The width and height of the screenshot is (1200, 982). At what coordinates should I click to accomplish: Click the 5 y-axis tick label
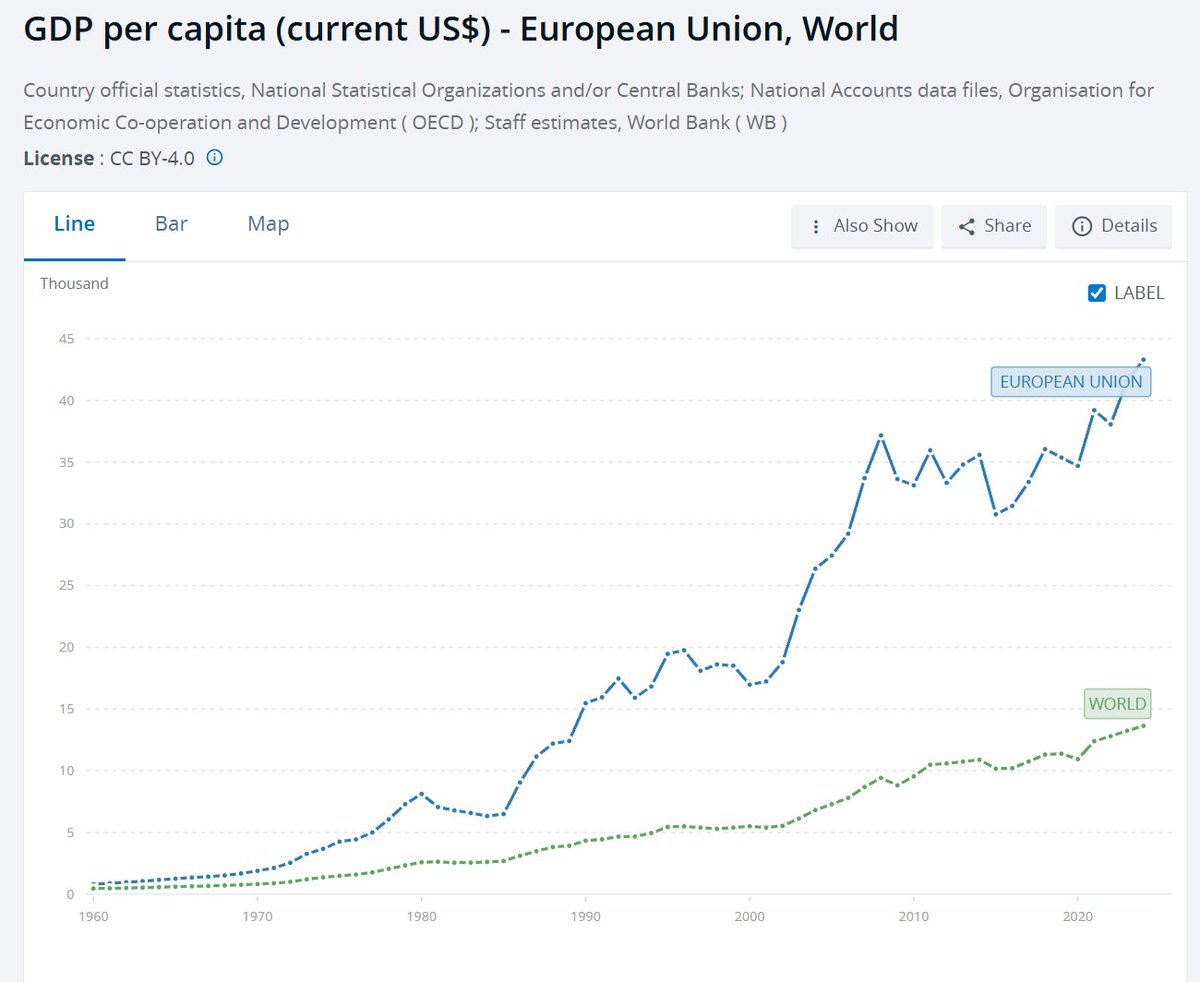click(71, 832)
